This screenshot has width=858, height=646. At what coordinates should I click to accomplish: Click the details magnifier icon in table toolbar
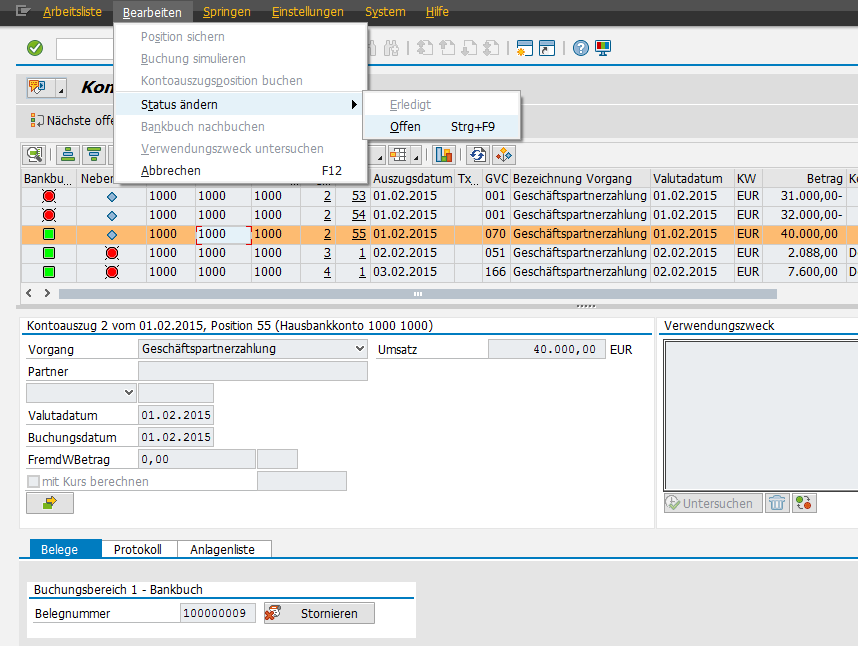click(35, 154)
